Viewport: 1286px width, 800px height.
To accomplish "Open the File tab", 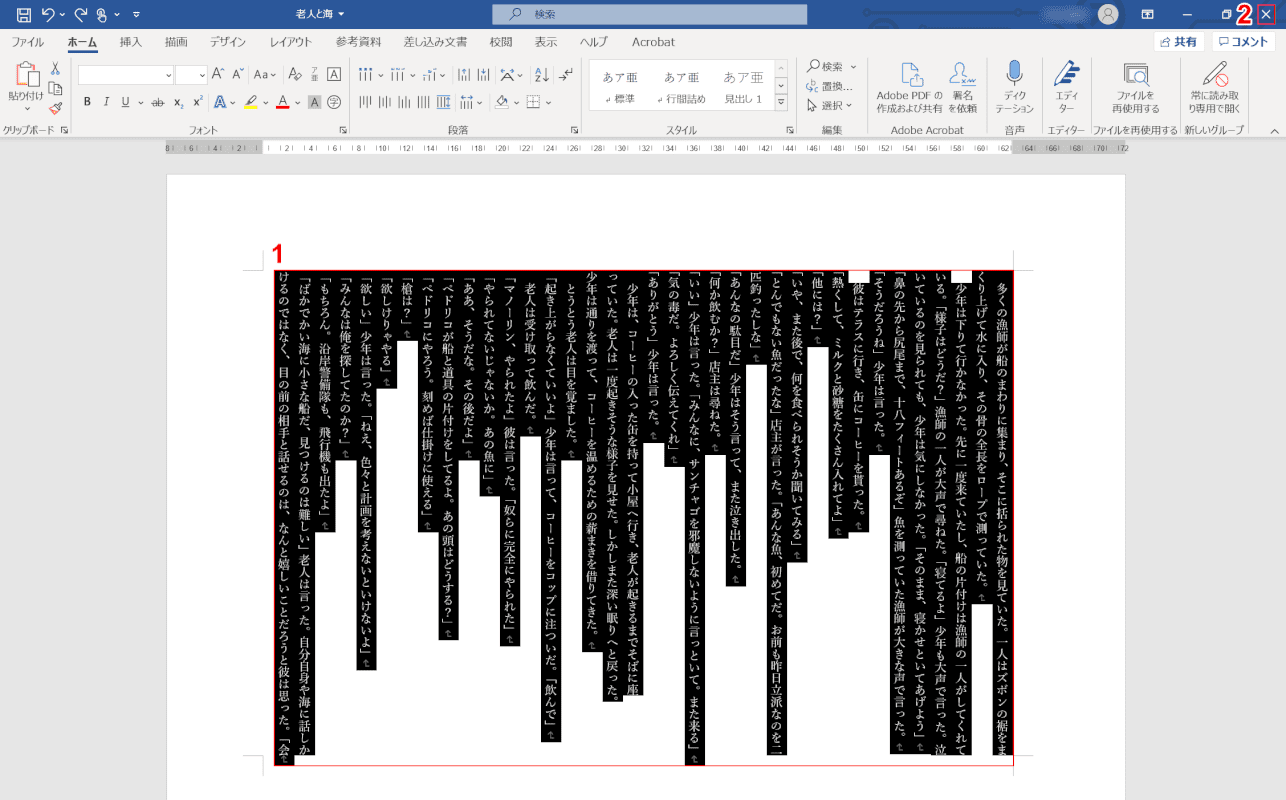I will pyautogui.click(x=27, y=42).
